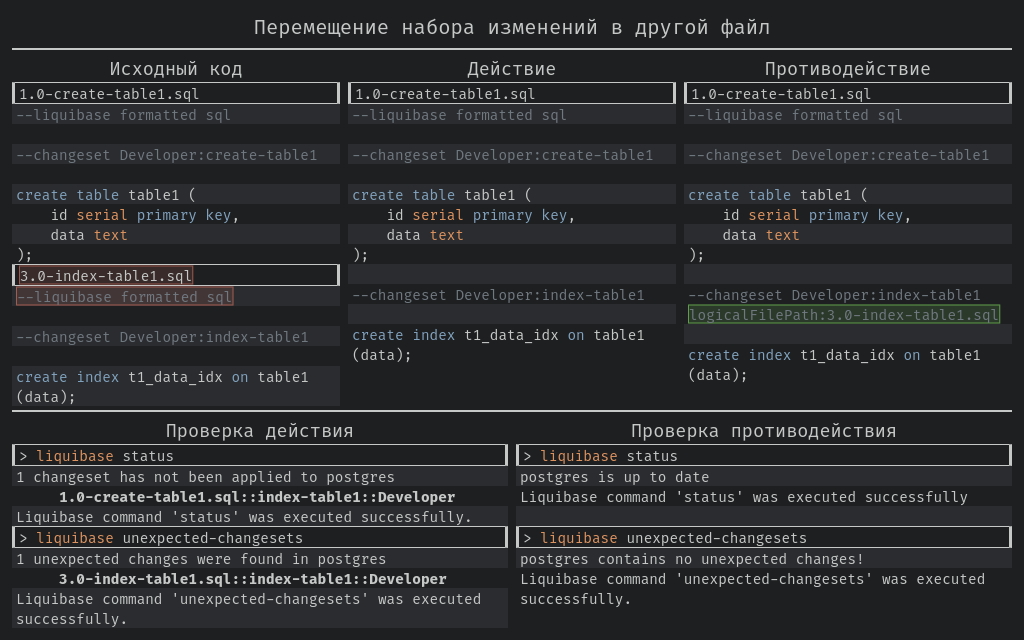The image size is (1024, 640).
Task: Click 'create index t1_data_idx' in Действие column
Action: [455, 335]
